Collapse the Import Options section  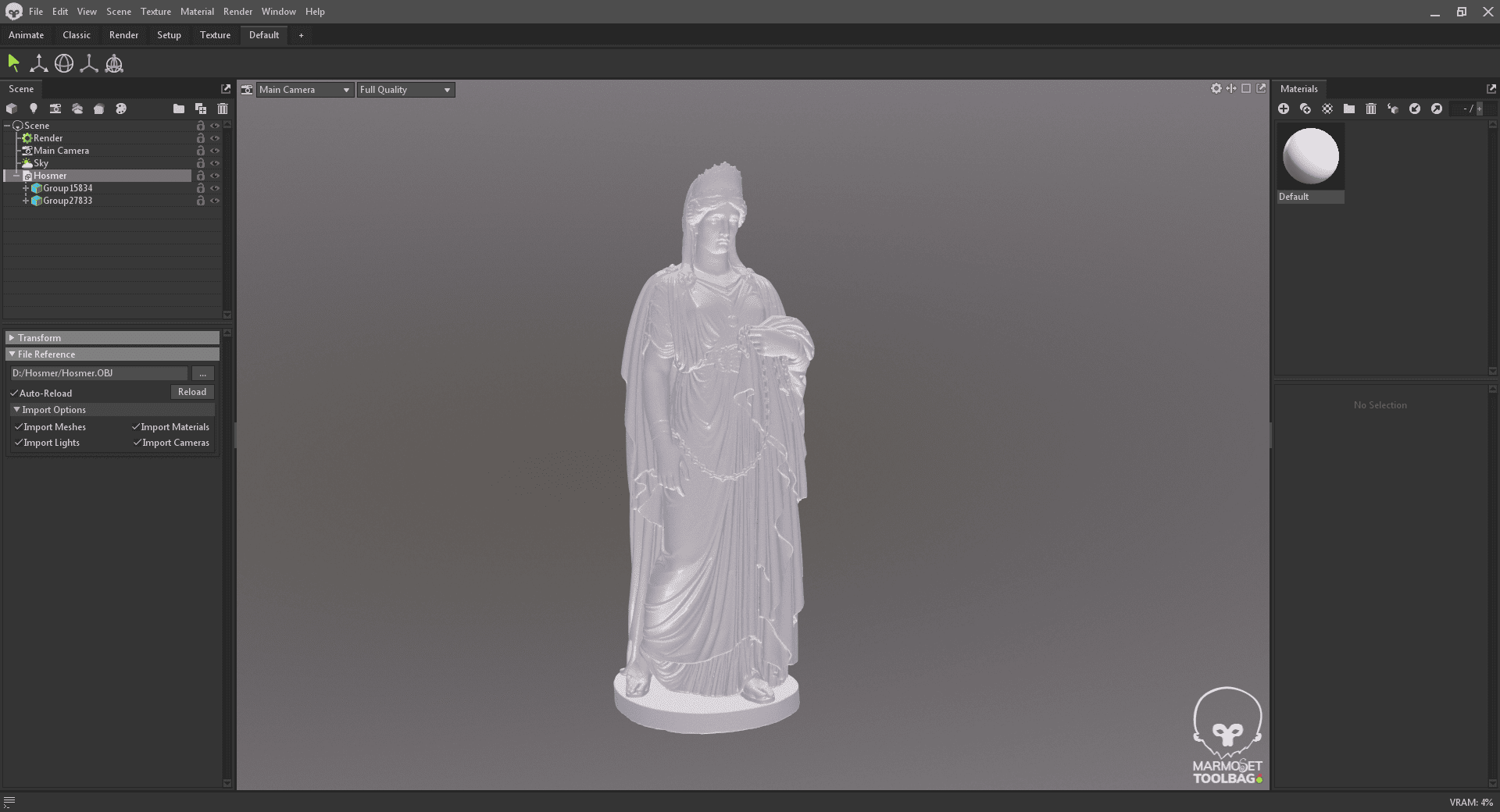tap(112, 410)
